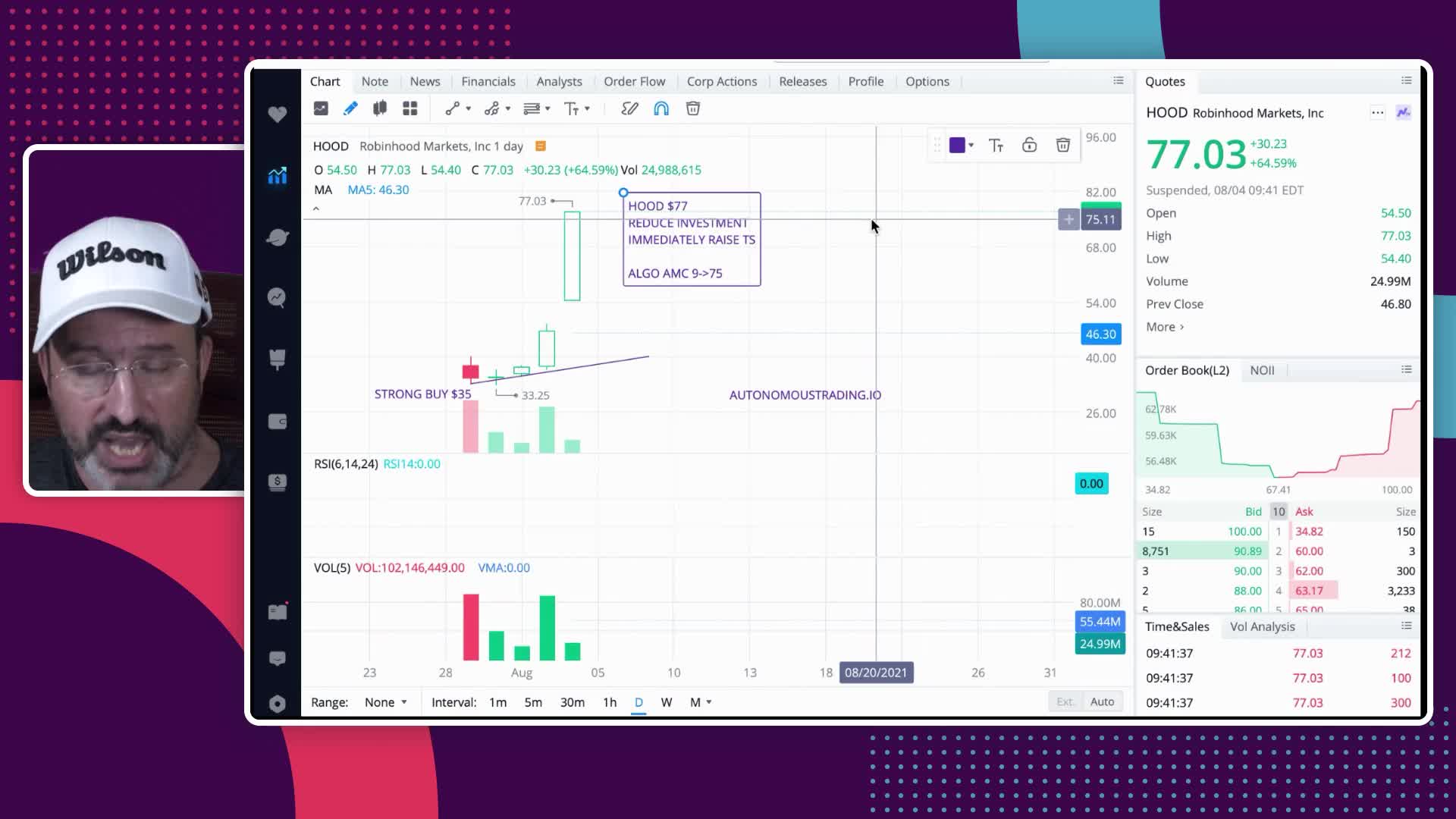Open the settings hexagon sidebar icon
This screenshot has width=1456, height=819.
click(x=277, y=704)
